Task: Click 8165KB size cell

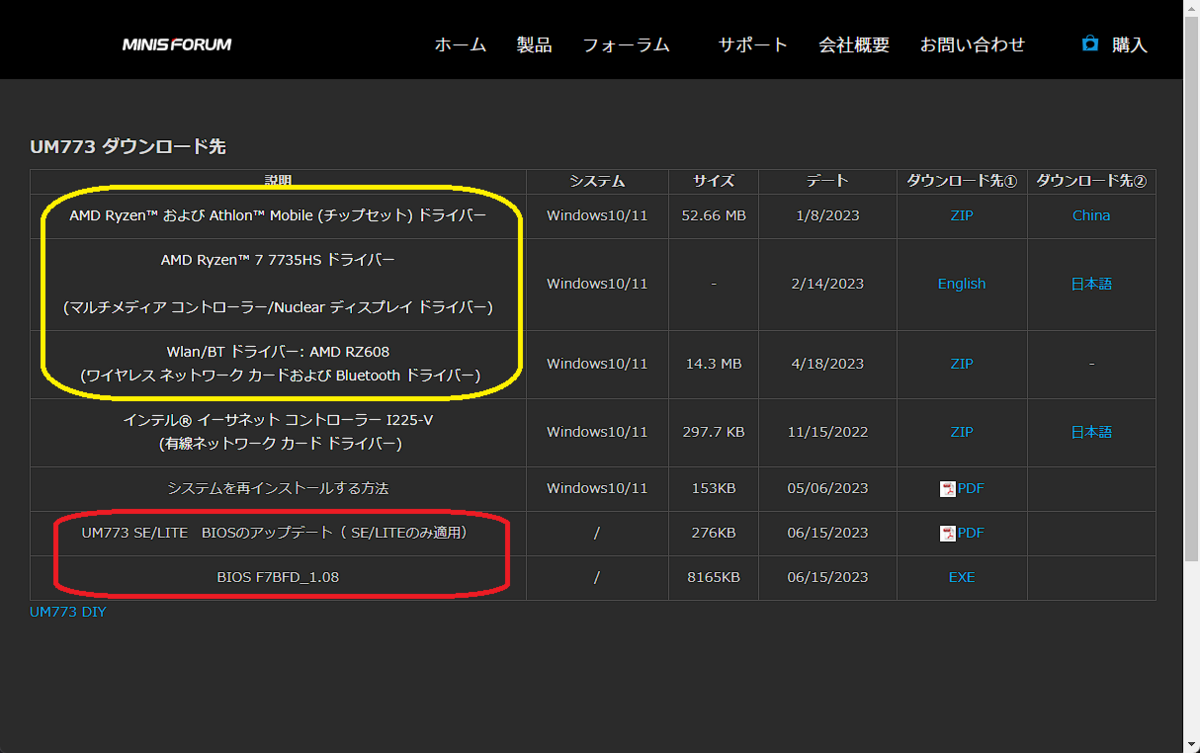Action: pyautogui.click(x=714, y=577)
